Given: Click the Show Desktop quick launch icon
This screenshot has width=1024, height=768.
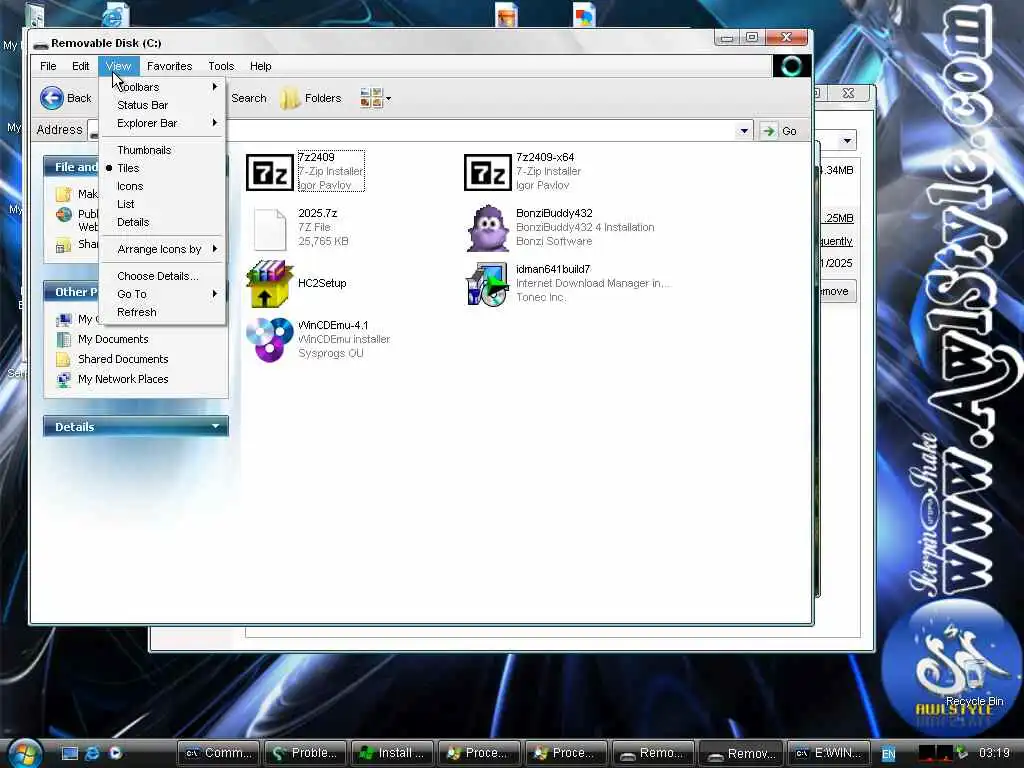Looking at the screenshot, I should (x=70, y=753).
